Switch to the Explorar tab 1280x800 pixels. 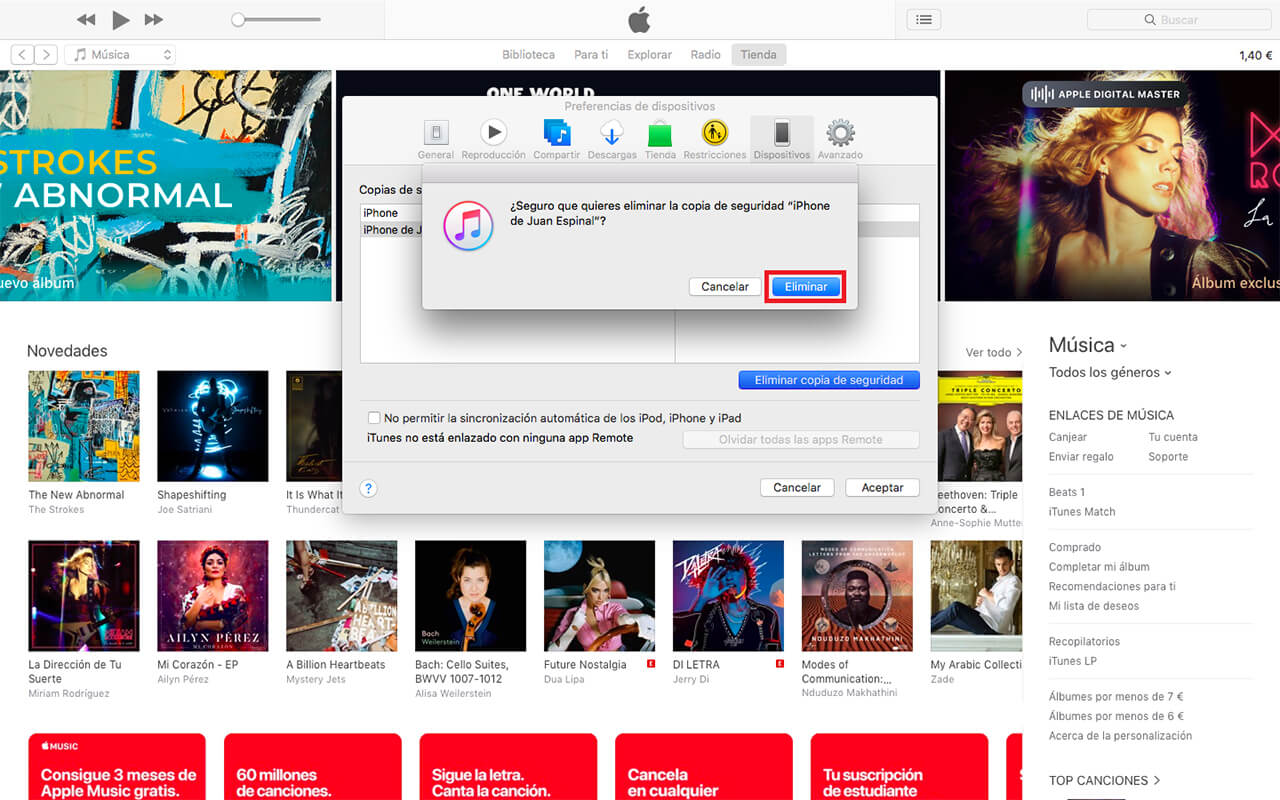point(649,55)
